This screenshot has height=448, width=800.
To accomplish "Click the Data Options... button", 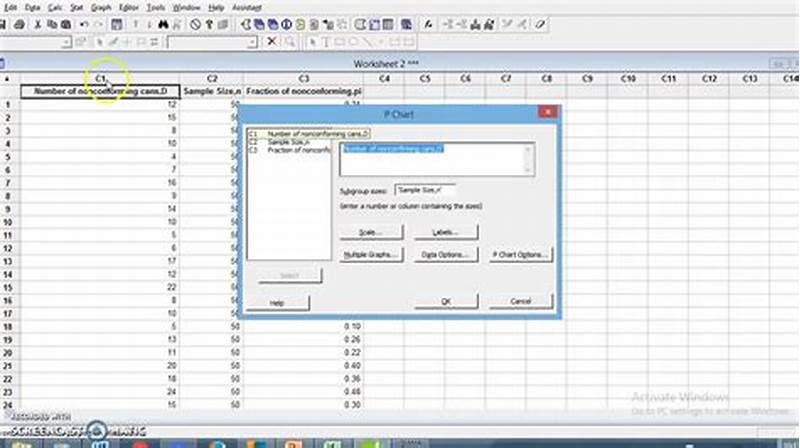I will coord(445,255).
